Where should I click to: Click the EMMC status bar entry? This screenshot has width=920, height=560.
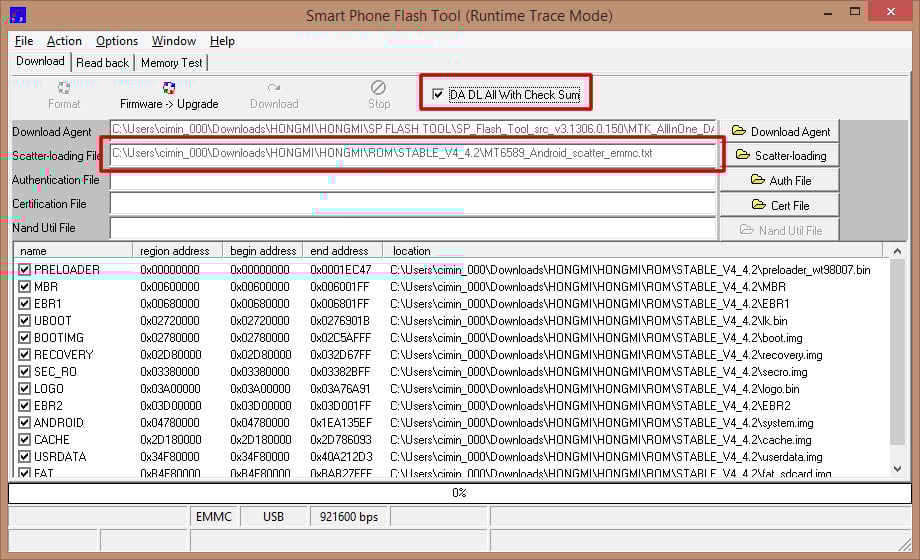pyautogui.click(x=214, y=517)
